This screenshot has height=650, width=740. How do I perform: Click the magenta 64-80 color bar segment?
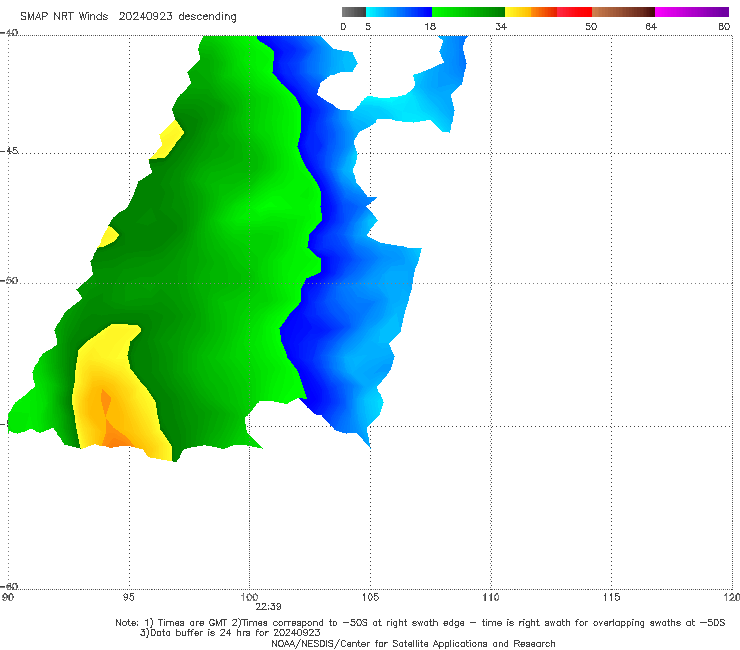click(692, 12)
